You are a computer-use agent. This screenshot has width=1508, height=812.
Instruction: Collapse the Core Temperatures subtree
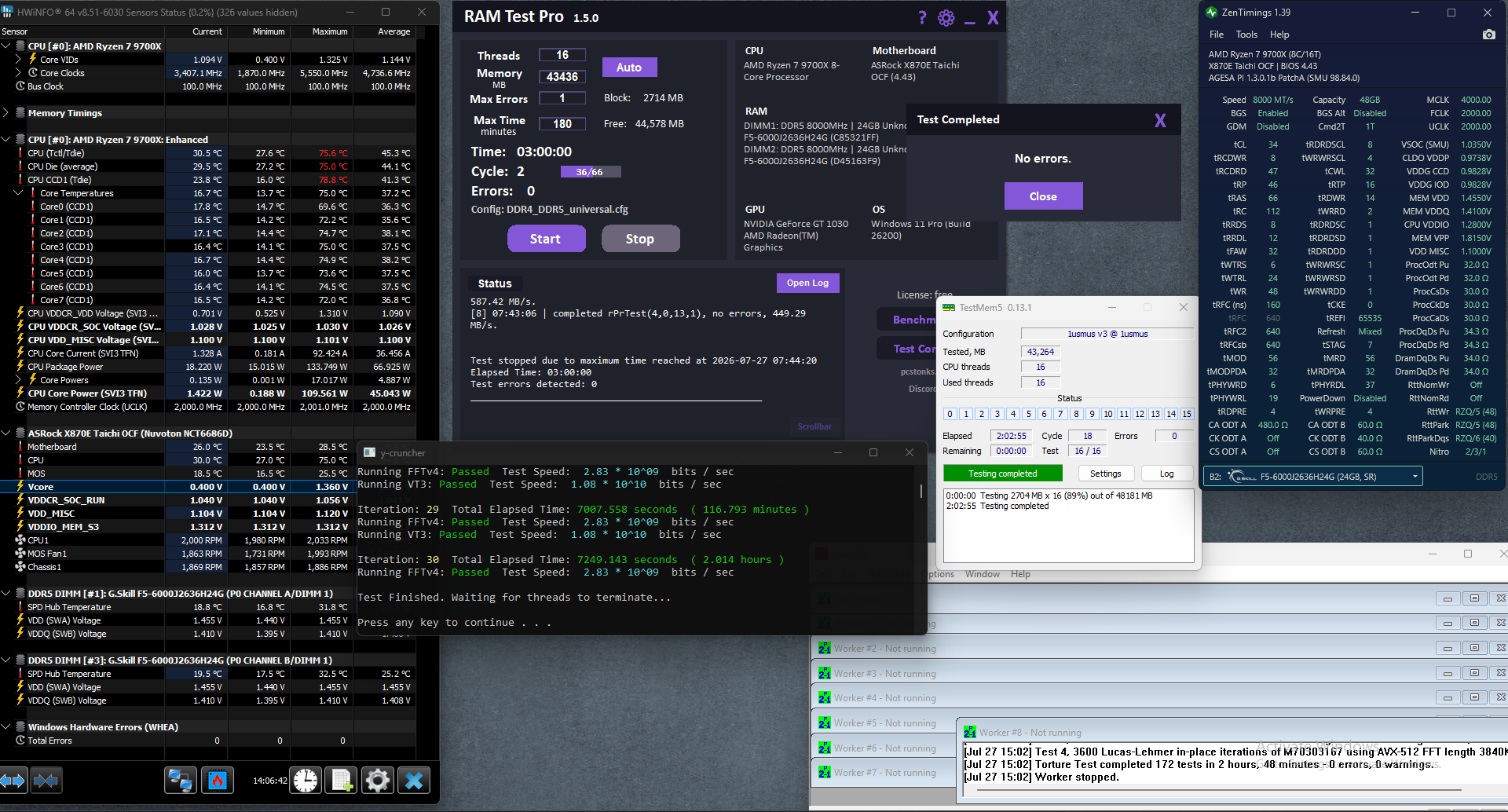point(19,193)
